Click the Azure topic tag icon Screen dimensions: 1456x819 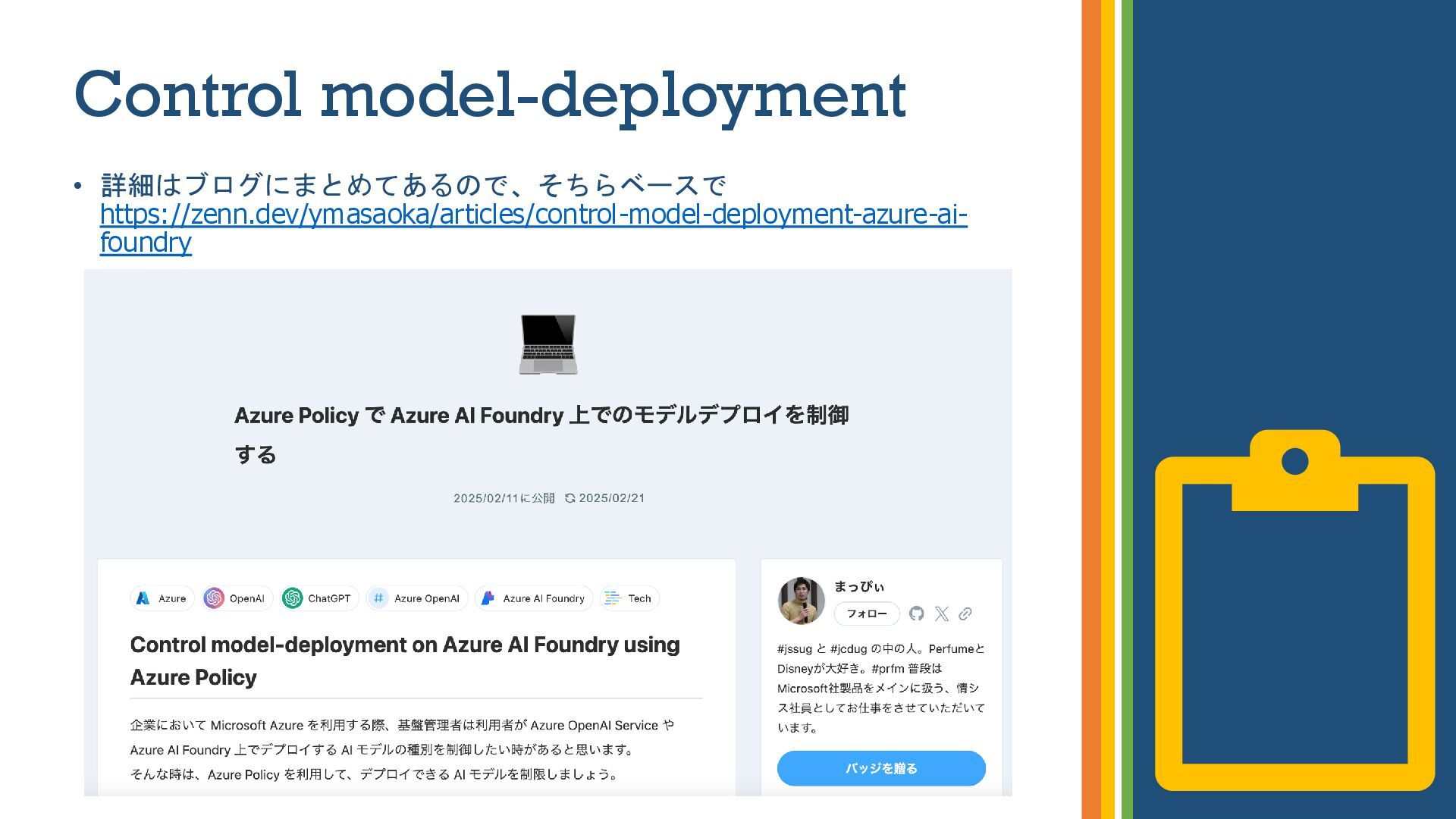[x=143, y=598]
